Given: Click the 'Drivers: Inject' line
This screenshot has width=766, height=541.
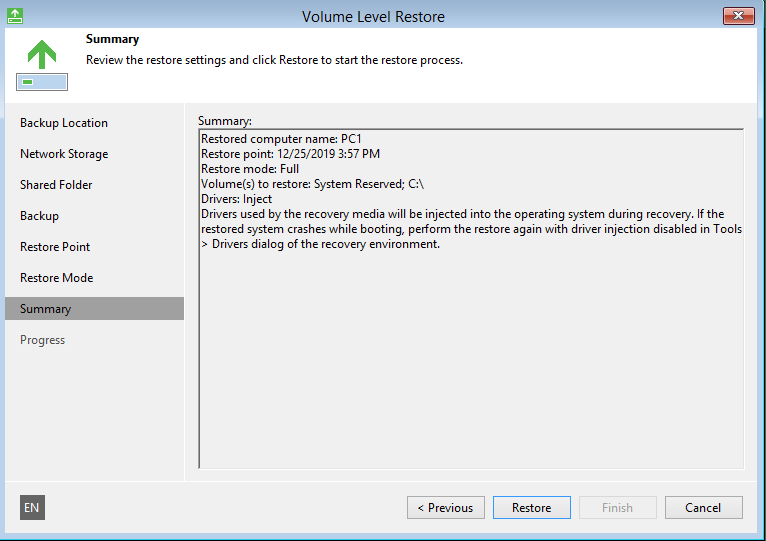Looking at the screenshot, I should click(x=236, y=199).
